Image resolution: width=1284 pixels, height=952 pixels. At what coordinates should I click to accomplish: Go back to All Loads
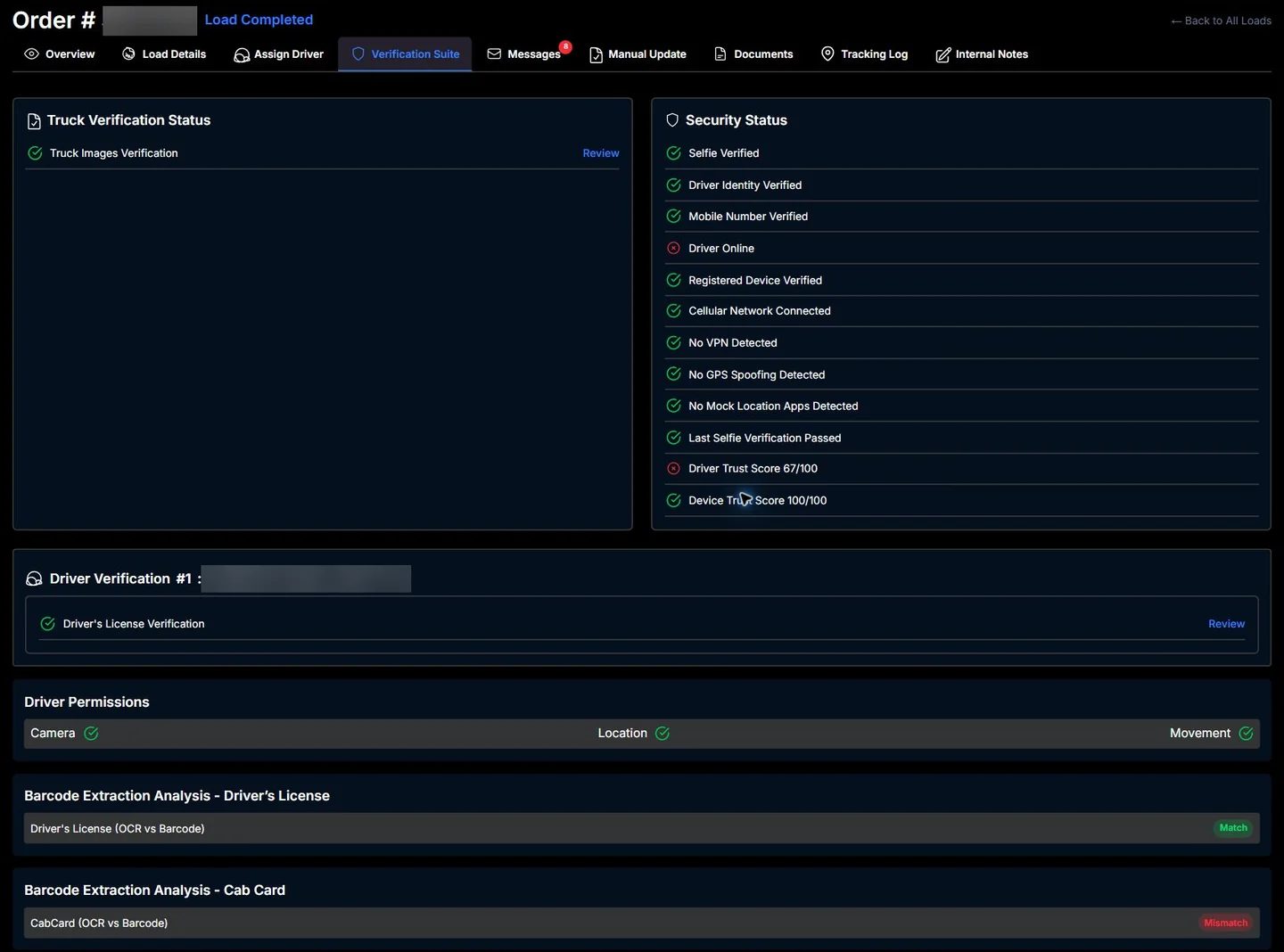1221,21
